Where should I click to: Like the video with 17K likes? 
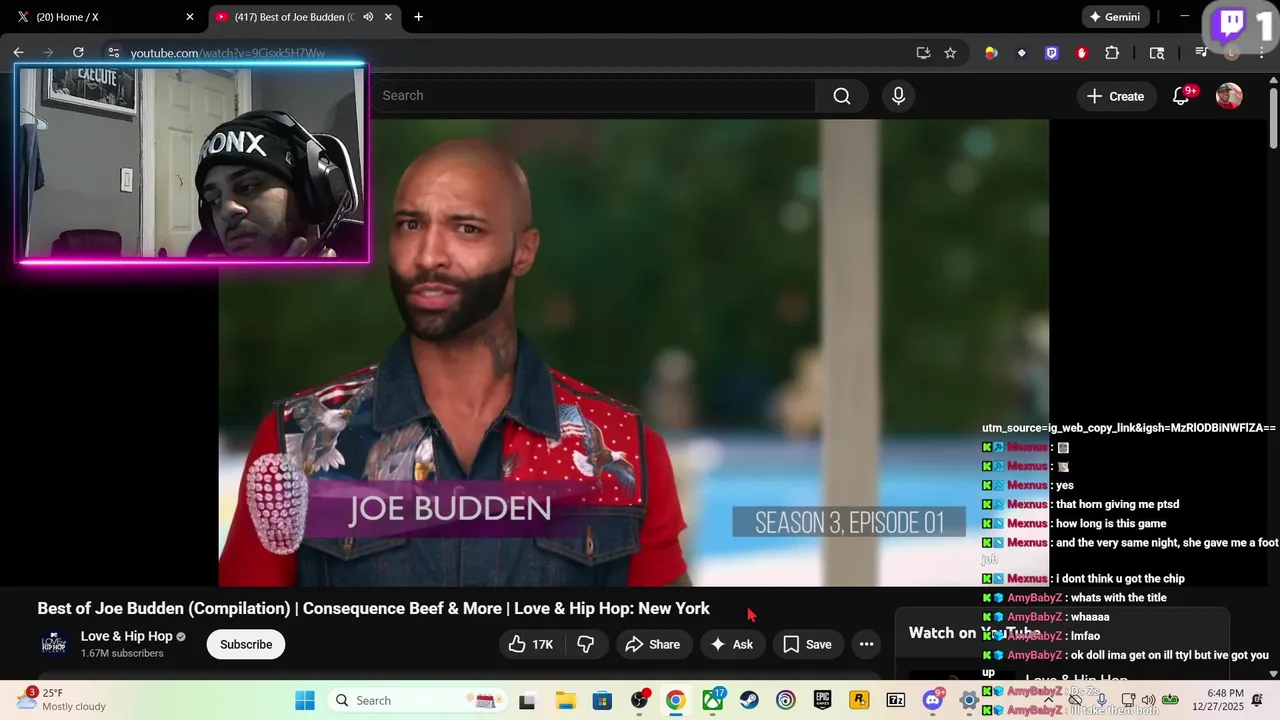531,645
